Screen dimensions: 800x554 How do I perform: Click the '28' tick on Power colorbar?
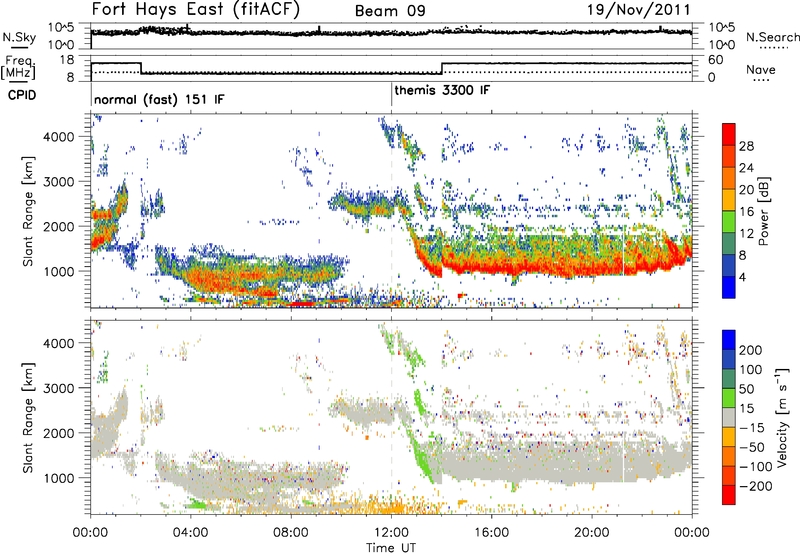(x=746, y=146)
